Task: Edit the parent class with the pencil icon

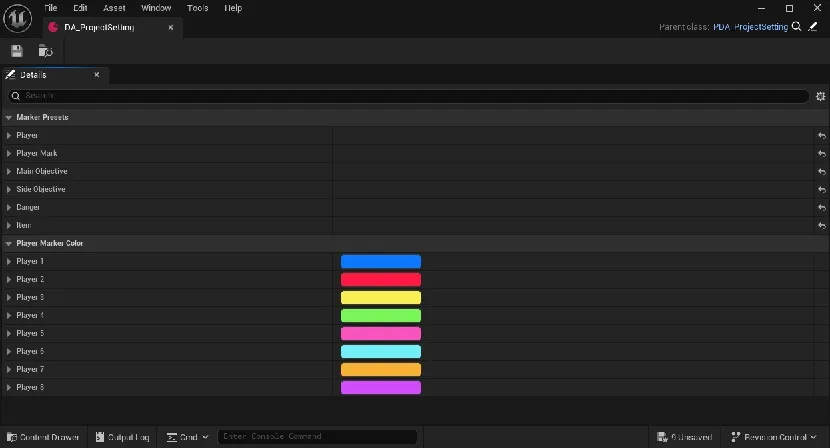Action: pyautogui.click(x=813, y=26)
